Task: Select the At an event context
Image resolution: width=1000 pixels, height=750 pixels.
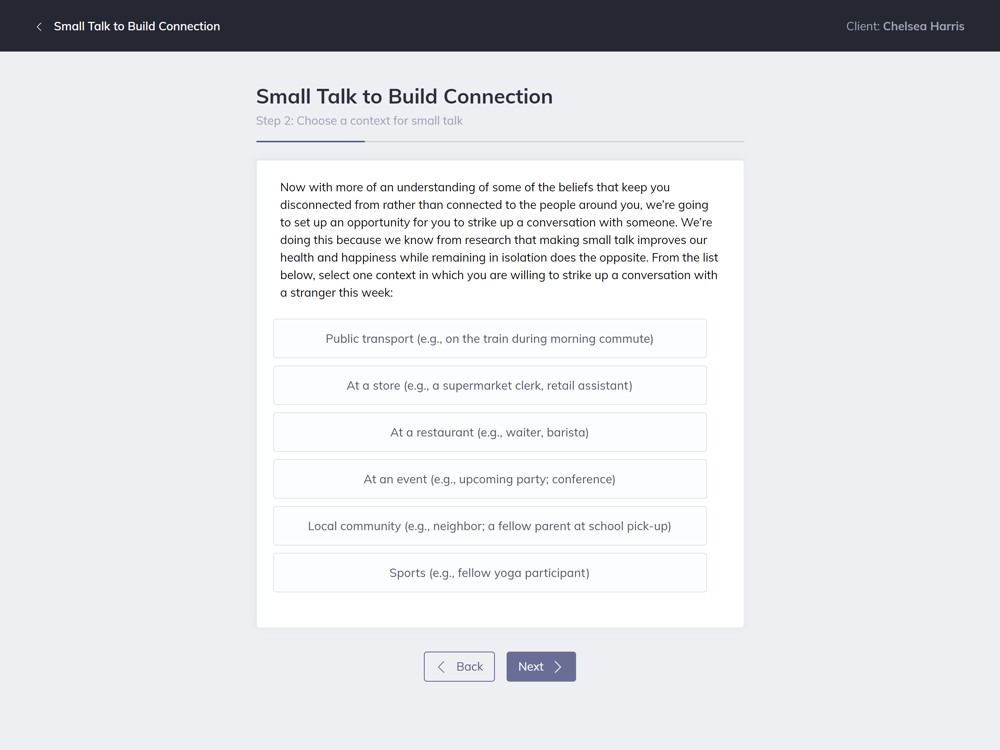Action: [x=490, y=480]
